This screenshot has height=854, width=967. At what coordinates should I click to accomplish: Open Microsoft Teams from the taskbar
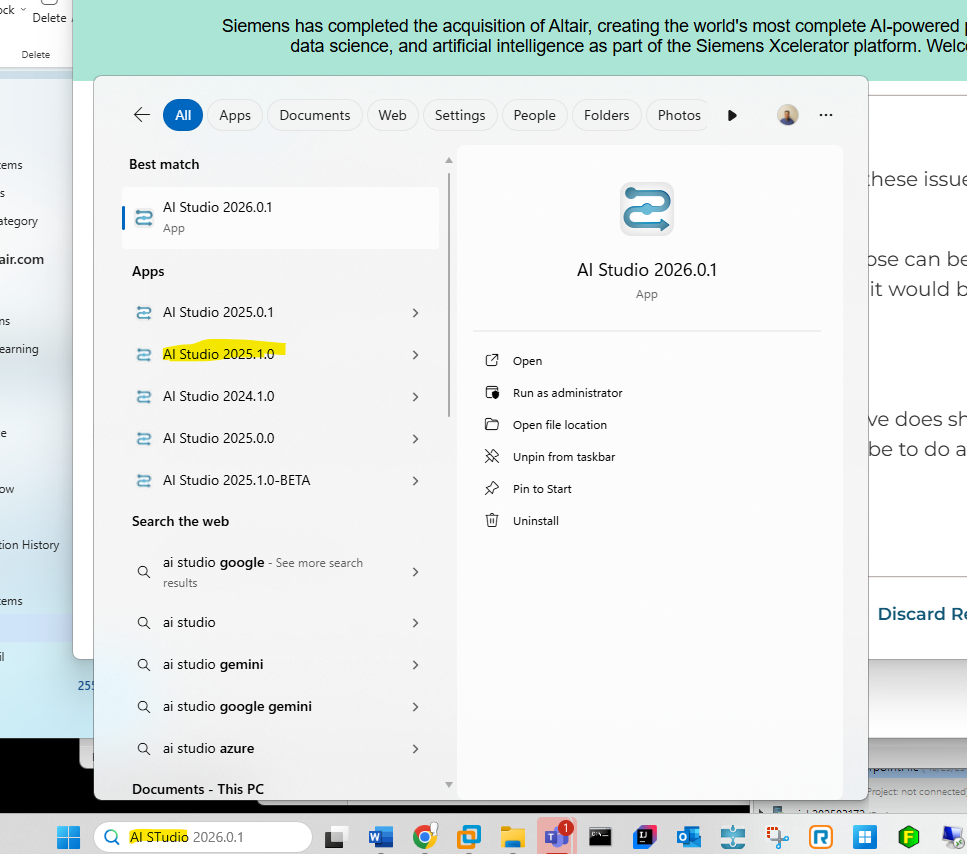point(556,837)
